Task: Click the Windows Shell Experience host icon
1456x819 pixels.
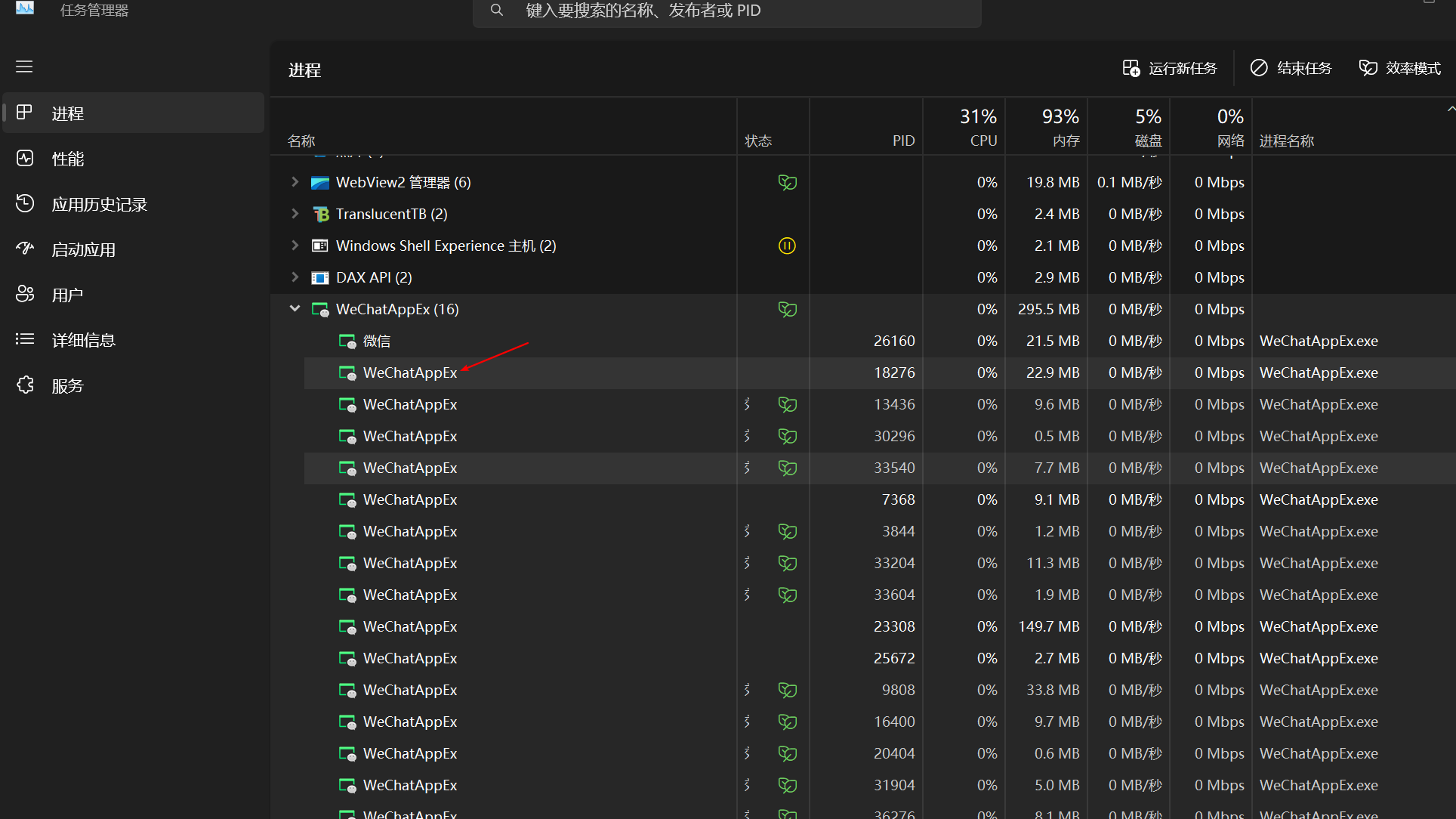Action: [320, 246]
